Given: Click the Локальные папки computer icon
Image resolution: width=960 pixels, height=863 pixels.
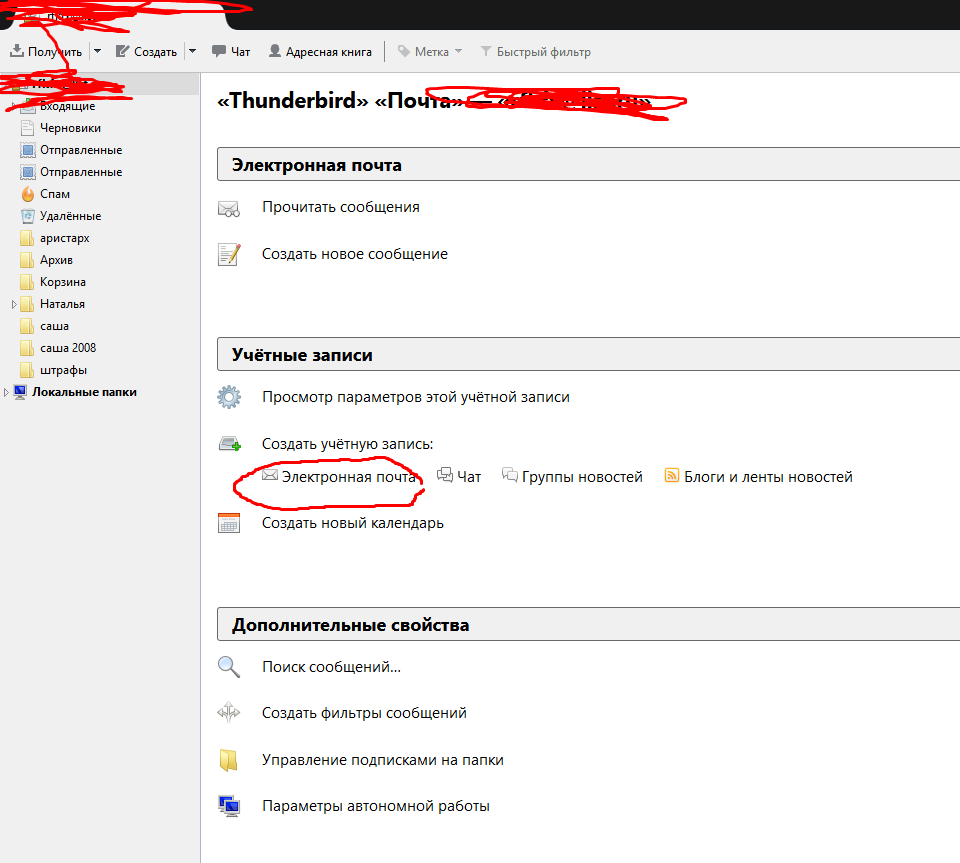Looking at the screenshot, I should pos(20,392).
